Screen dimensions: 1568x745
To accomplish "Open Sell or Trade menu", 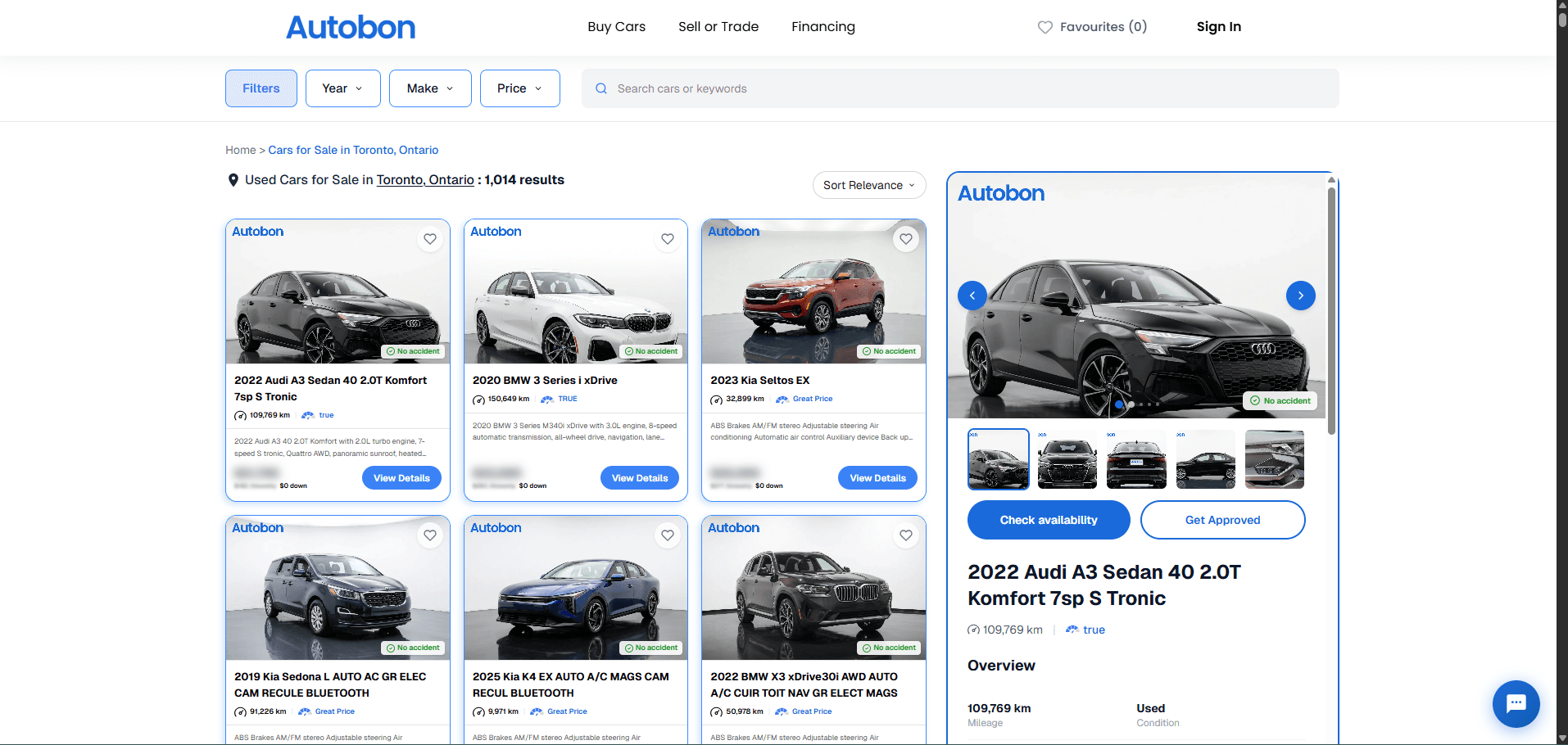I will coord(718,26).
